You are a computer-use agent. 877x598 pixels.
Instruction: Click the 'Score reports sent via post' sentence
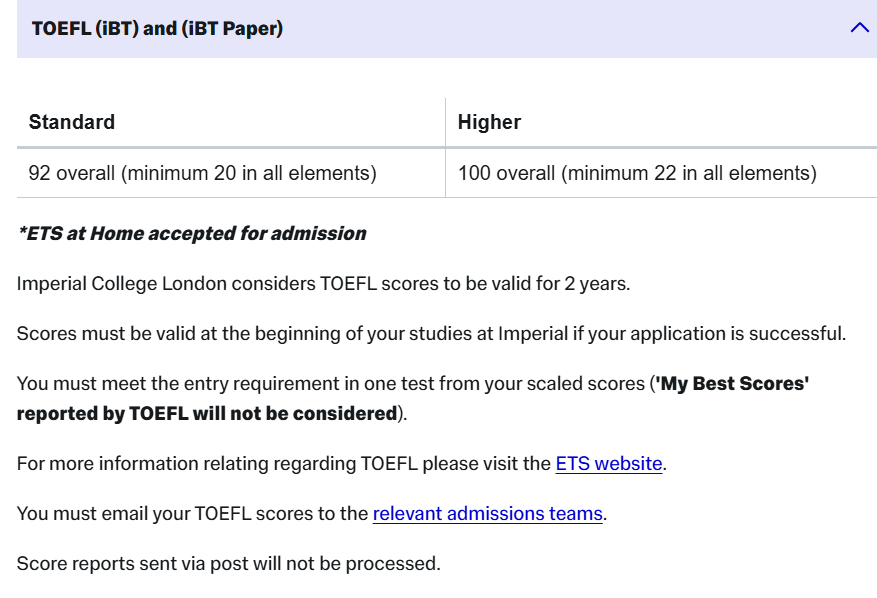point(228,563)
